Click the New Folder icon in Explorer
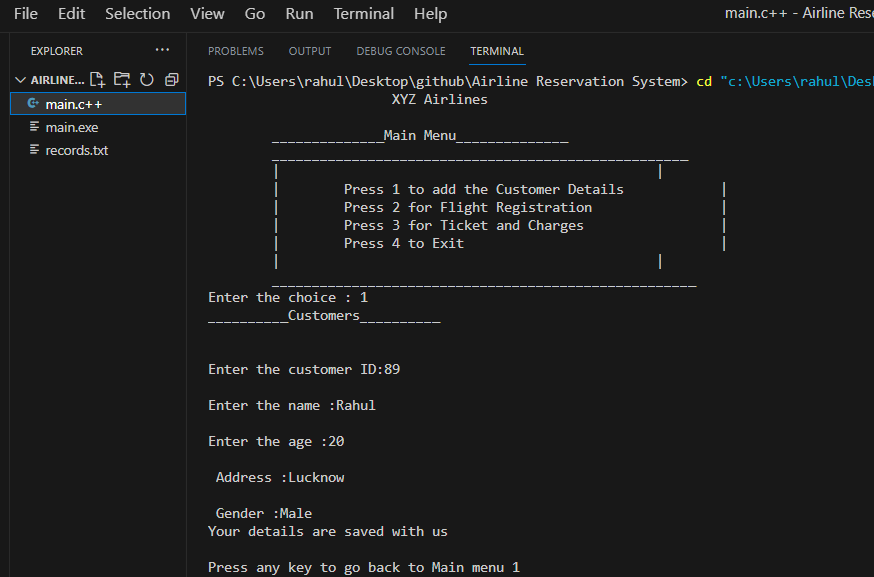This screenshot has width=874, height=577. (x=122, y=79)
